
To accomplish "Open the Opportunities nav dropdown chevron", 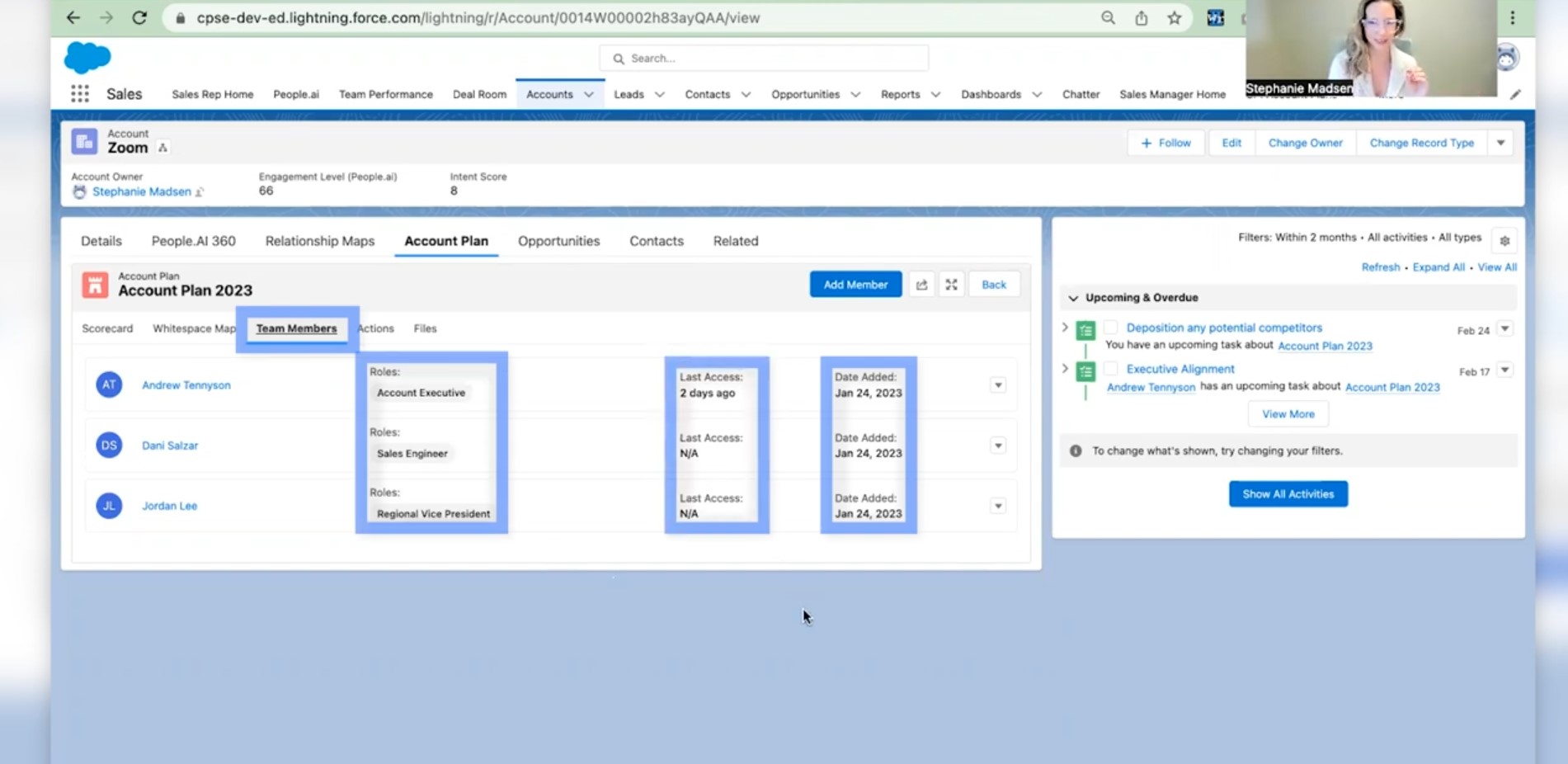I will click(855, 94).
